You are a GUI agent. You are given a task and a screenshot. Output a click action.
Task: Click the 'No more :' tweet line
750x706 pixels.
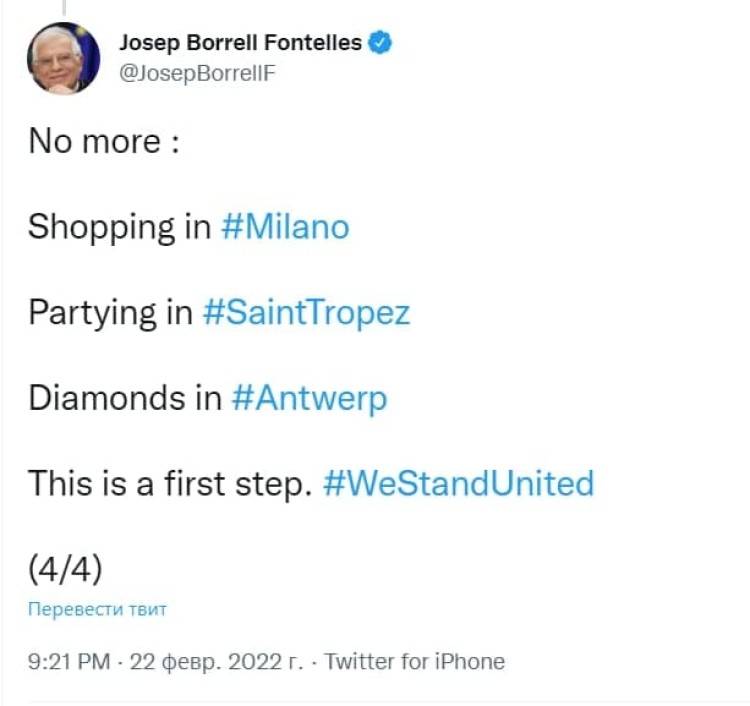[103, 141]
